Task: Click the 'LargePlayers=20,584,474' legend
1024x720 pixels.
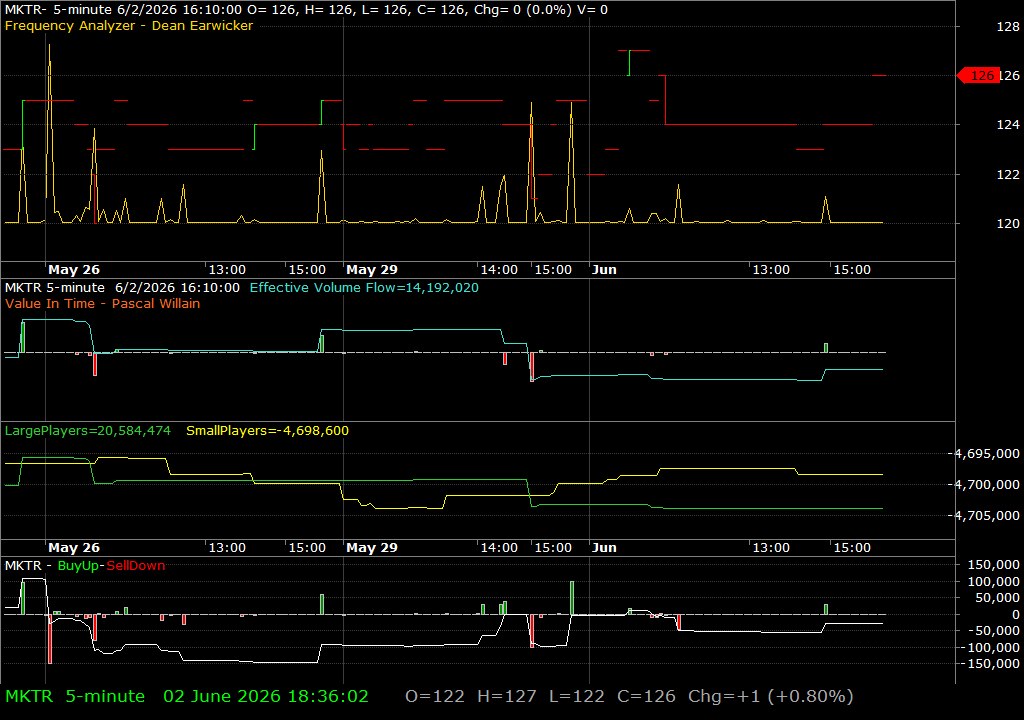Action: tap(88, 431)
